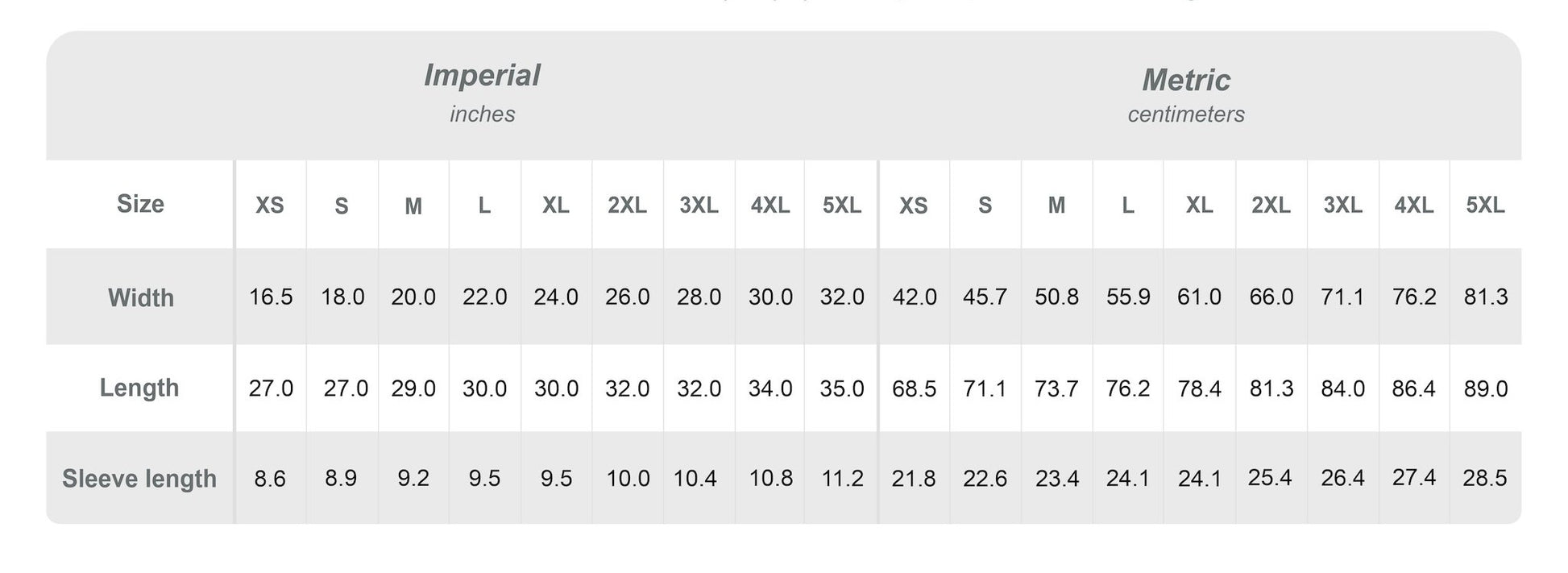
Task: Click the imperial 5XL column header
Action: click(x=842, y=206)
